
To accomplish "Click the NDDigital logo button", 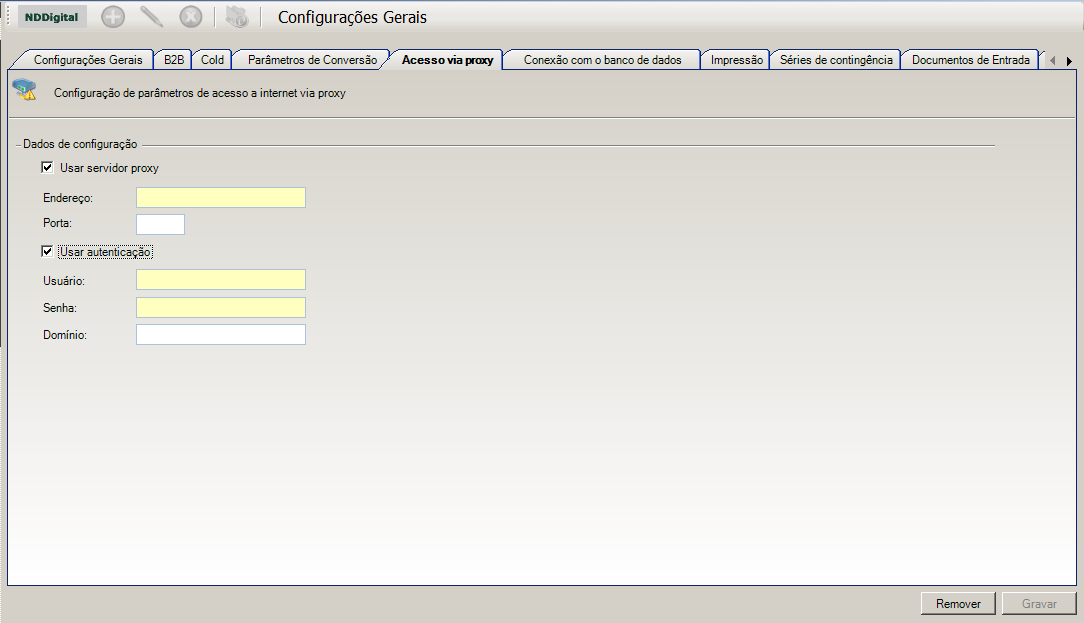I will coord(52,17).
